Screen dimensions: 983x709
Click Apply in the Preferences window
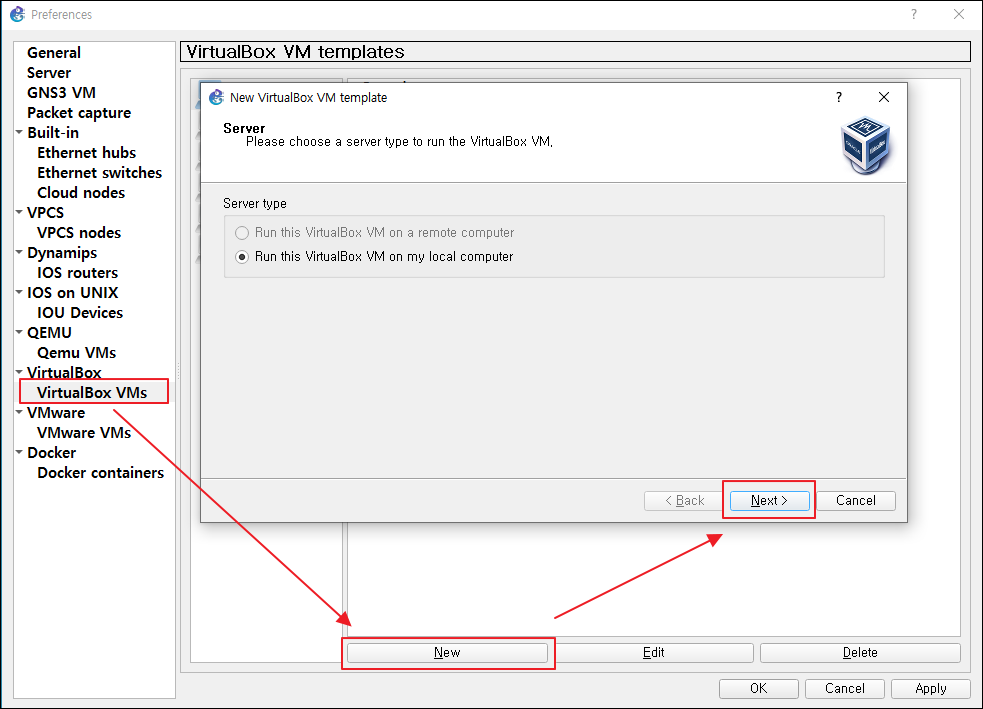pos(931,688)
